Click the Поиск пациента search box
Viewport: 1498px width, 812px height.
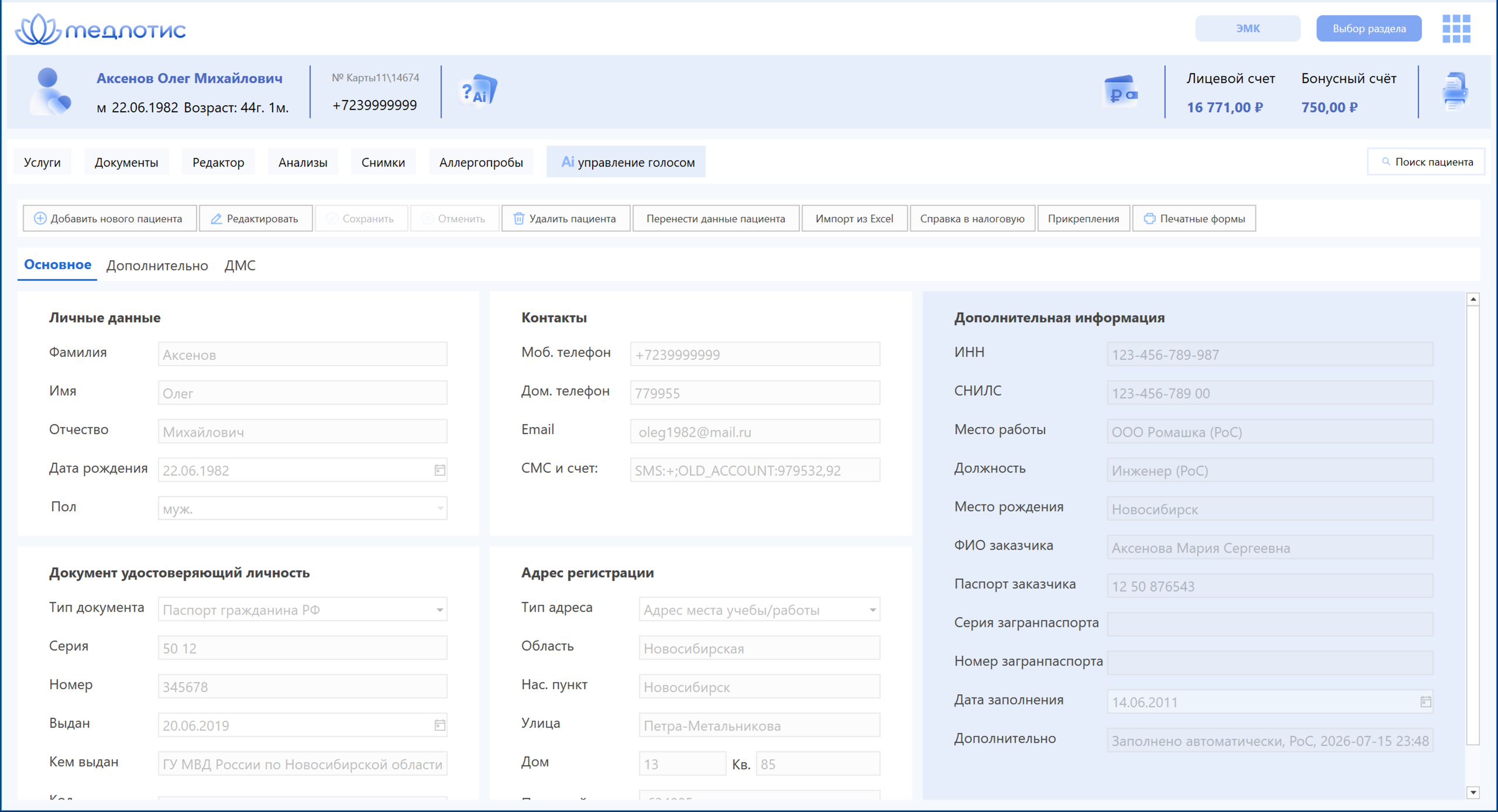coord(1426,162)
